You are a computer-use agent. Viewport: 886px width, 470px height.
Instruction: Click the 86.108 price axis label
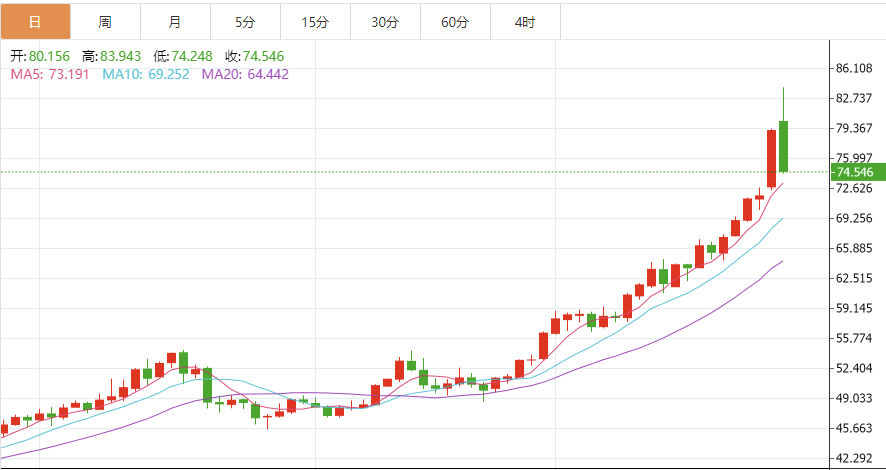coord(855,68)
